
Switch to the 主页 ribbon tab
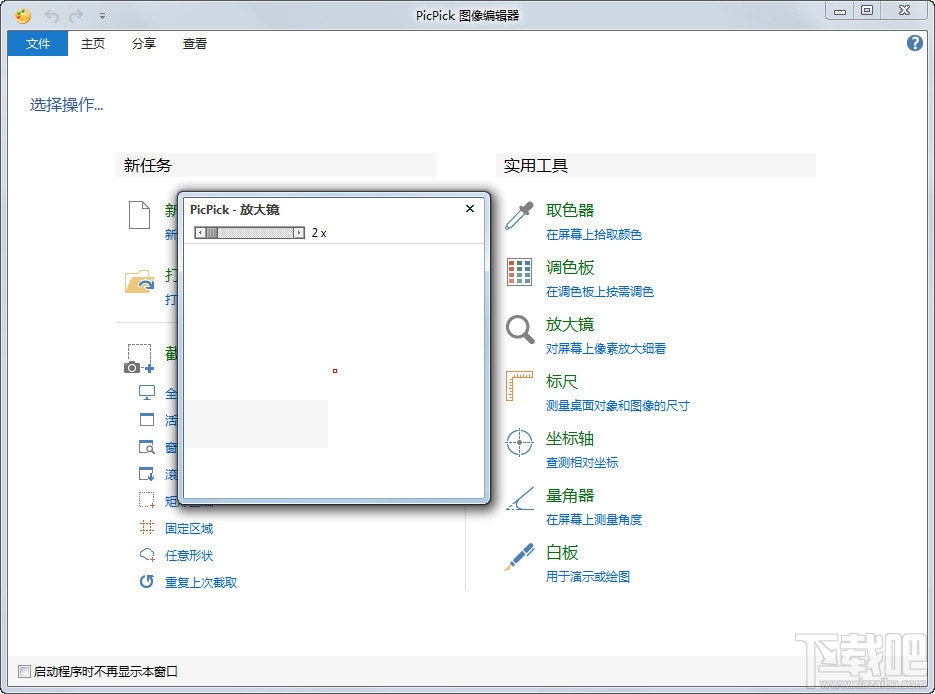92,43
